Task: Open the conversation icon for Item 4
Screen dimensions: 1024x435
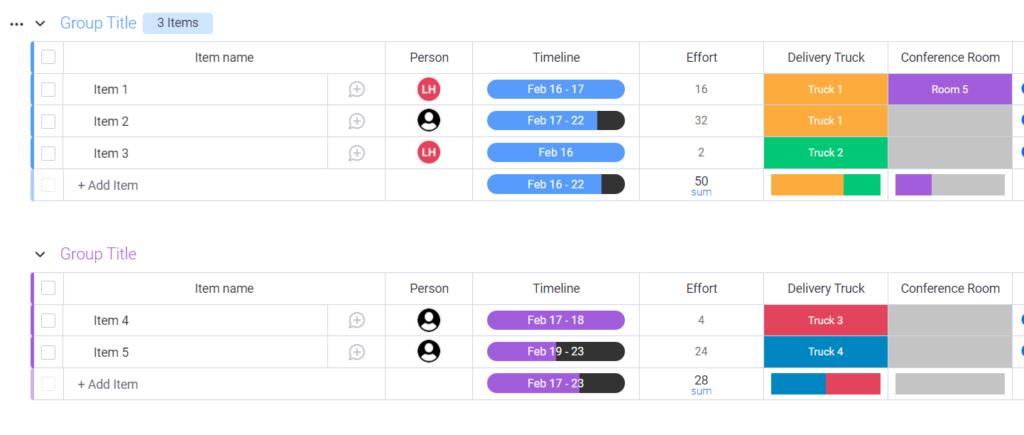Action: click(357, 321)
